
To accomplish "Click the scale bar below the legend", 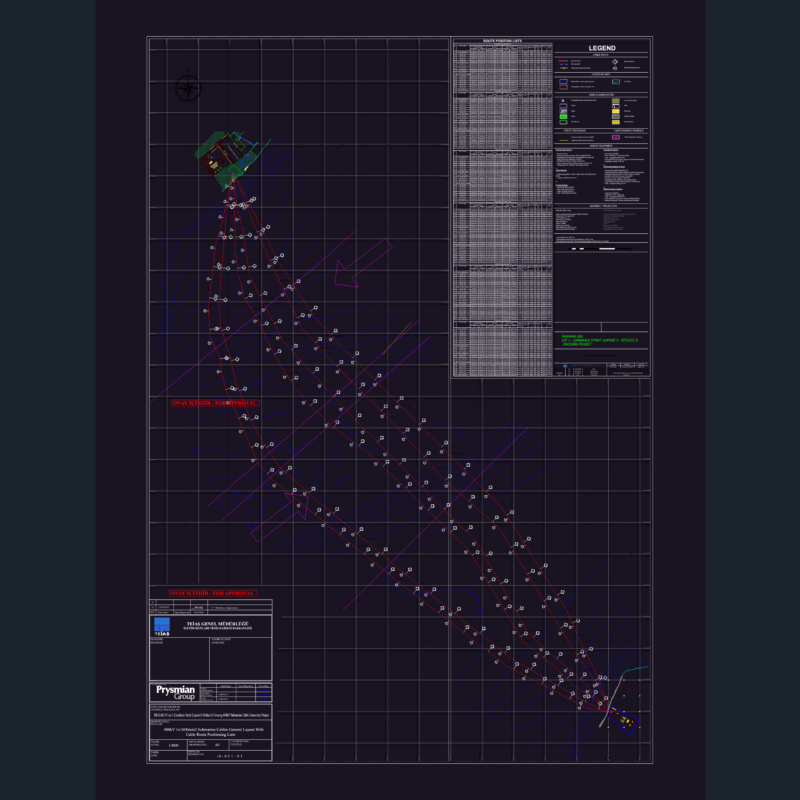I will click(600, 249).
